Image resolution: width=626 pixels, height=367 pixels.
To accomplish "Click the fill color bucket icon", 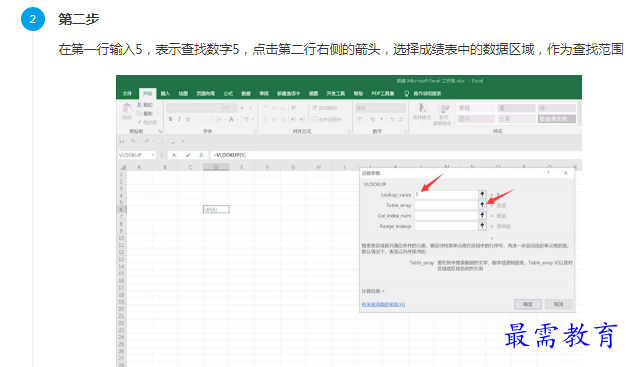I will [218, 119].
